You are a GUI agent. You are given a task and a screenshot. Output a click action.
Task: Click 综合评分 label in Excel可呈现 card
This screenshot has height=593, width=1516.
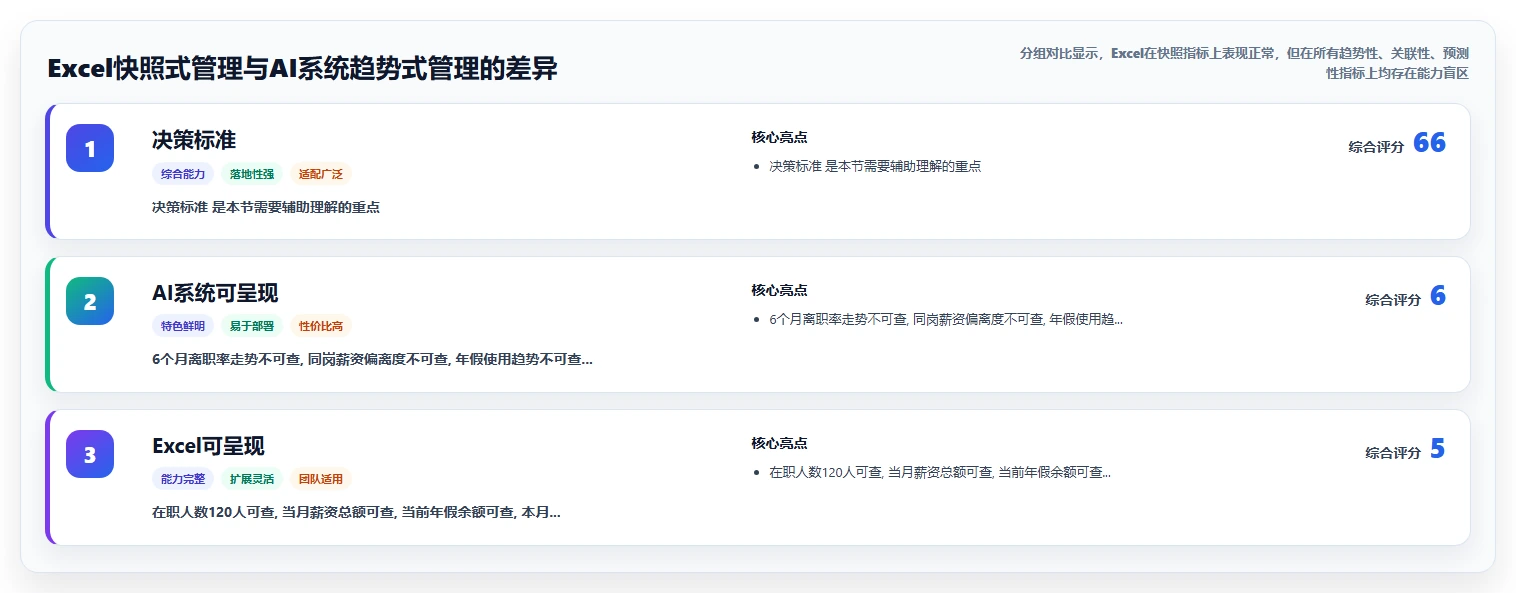click(1393, 452)
